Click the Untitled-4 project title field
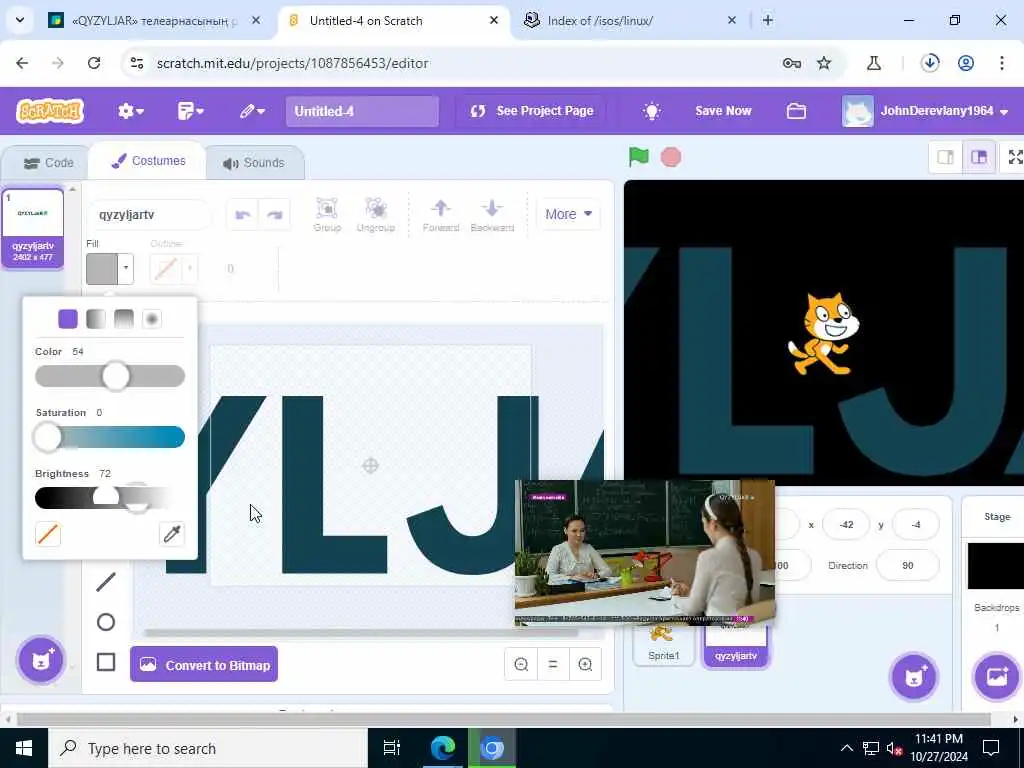This screenshot has width=1024, height=768. point(362,111)
